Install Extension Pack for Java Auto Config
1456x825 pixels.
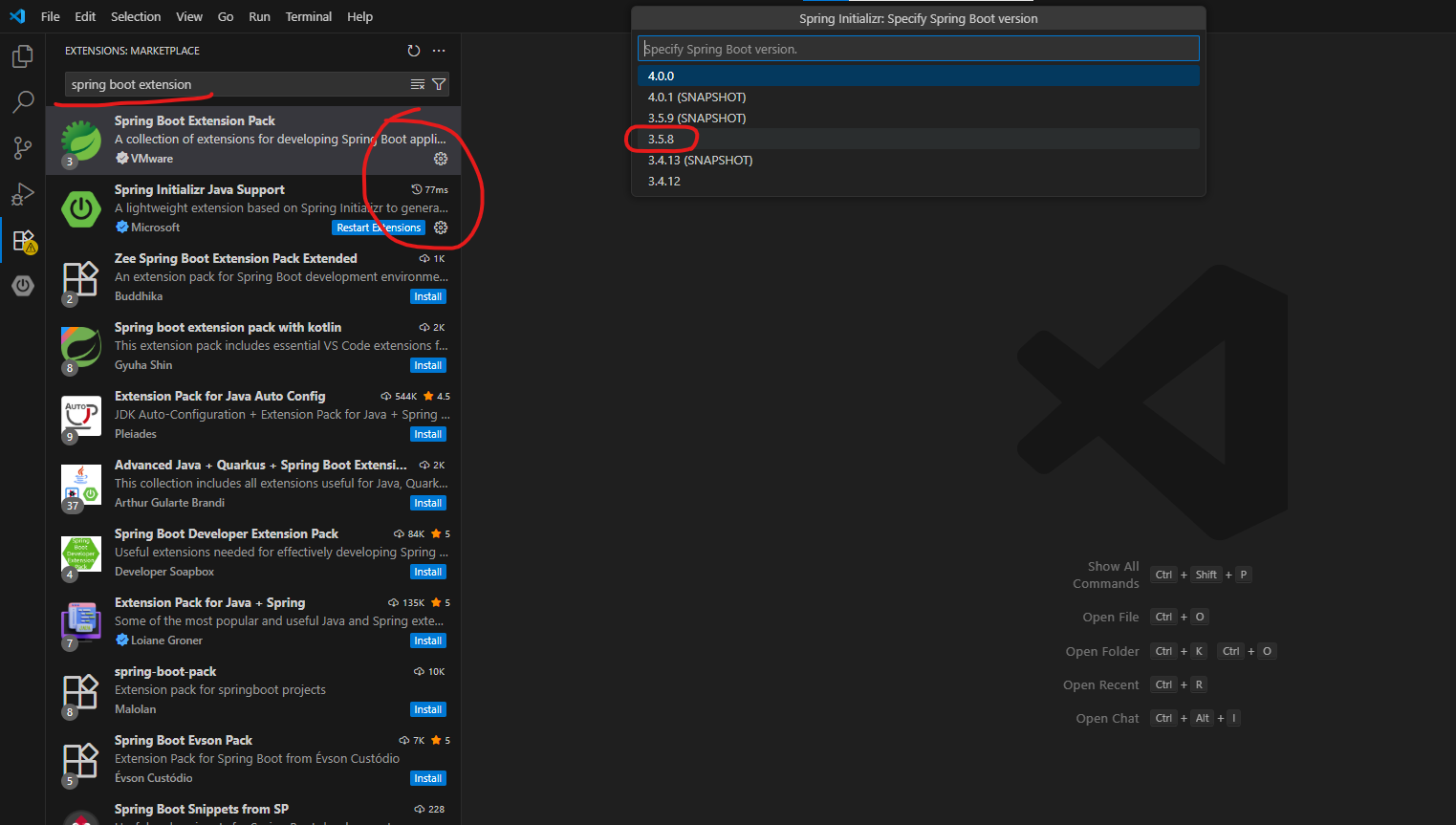click(428, 434)
